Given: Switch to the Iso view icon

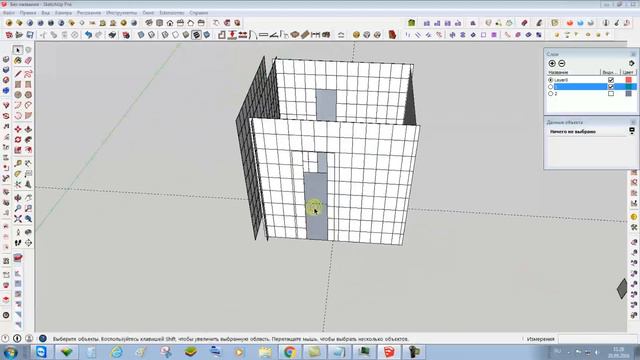Looking at the screenshot, I should click(149, 23).
